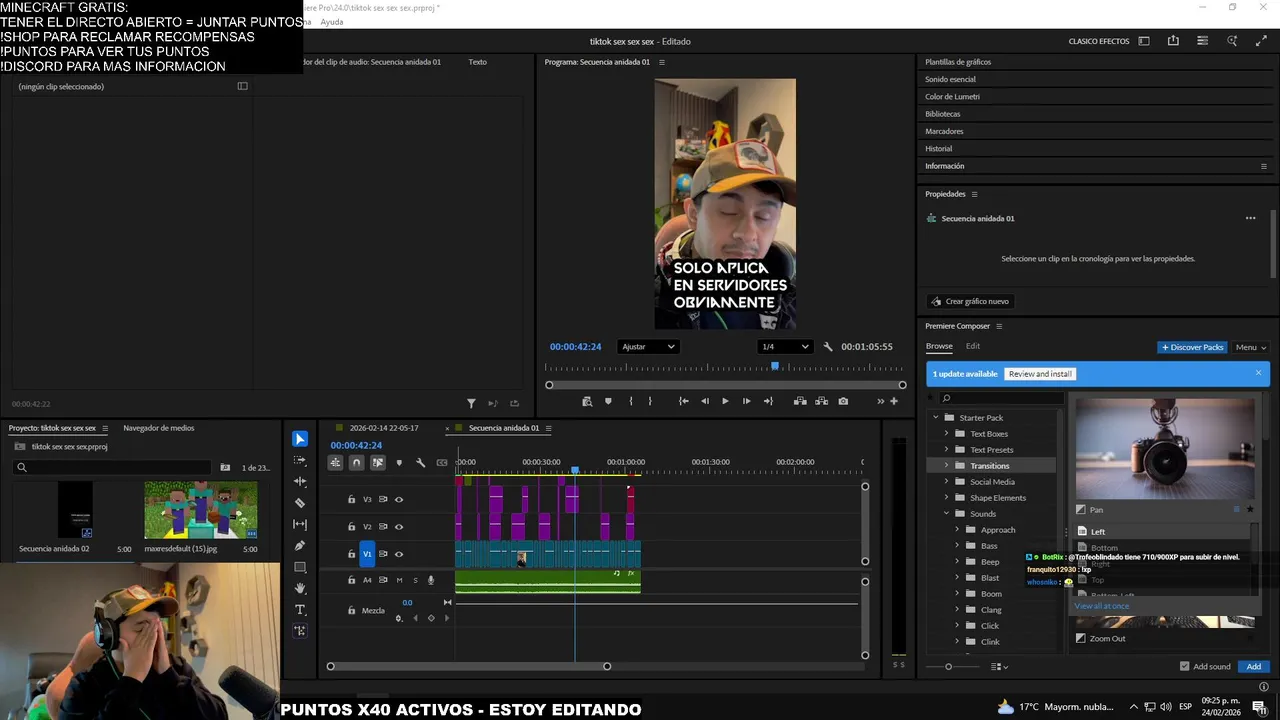Viewport: 1280px width, 720px height.
Task: Click the filter funnel icon in source panel
Action: click(x=471, y=403)
